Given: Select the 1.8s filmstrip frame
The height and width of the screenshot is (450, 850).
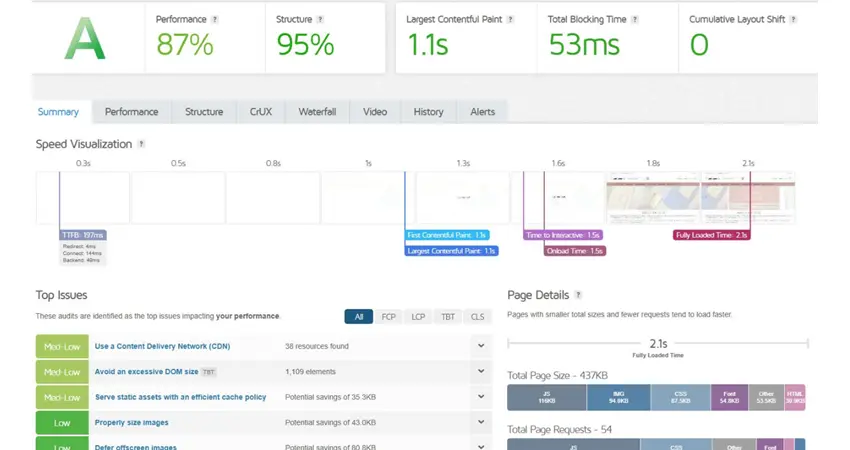Looking at the screenshot, I should pyautogui.click(x=653, y=197).
